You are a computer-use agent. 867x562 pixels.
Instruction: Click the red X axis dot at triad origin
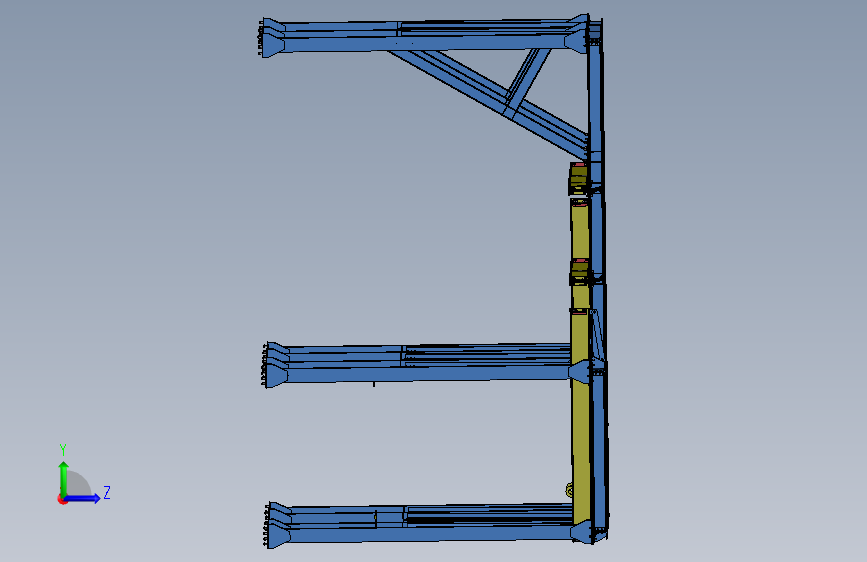click(62, 499)
